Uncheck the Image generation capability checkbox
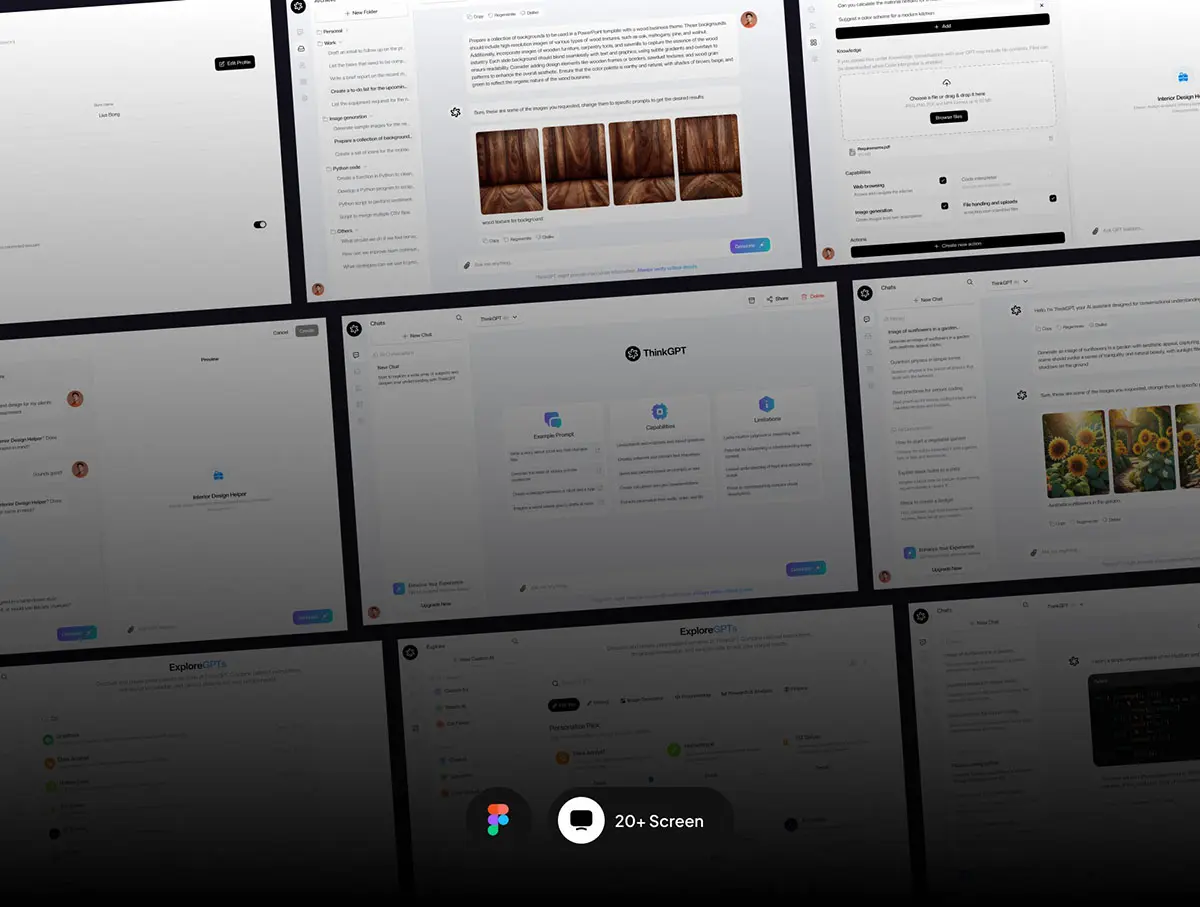The width and height of the screenshot is (1200, 907). (x=945, y=206)
